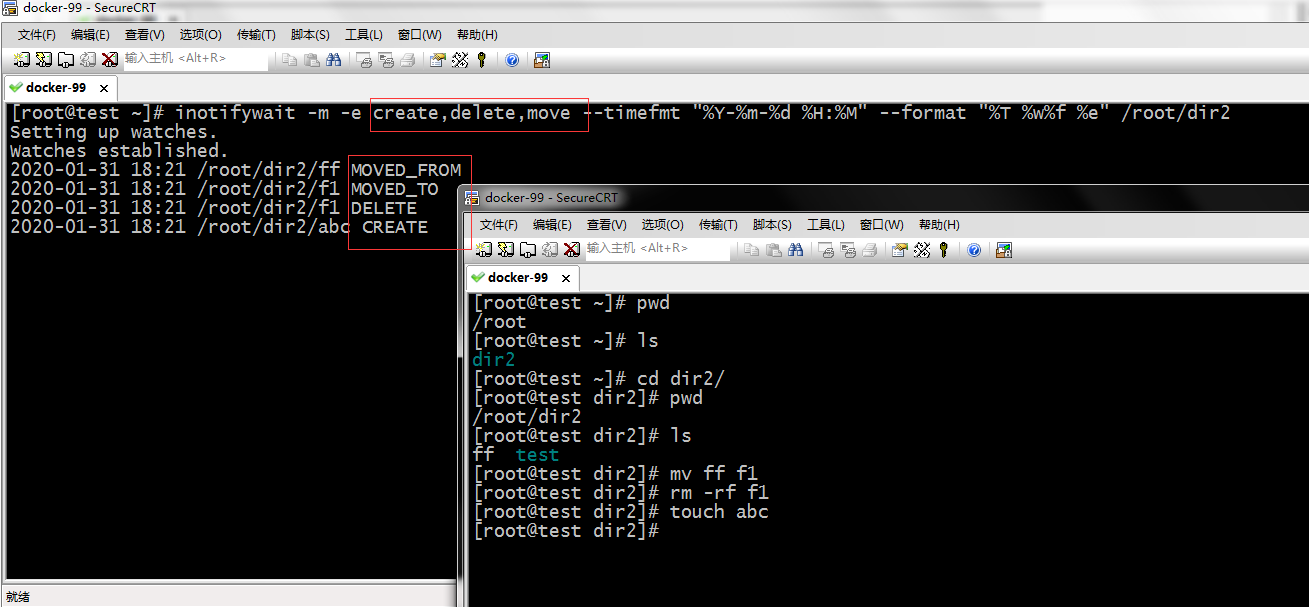The image size is (1309, 607).
Task: Click Connect icon in the background window toolbar
Action: (22, 60)
